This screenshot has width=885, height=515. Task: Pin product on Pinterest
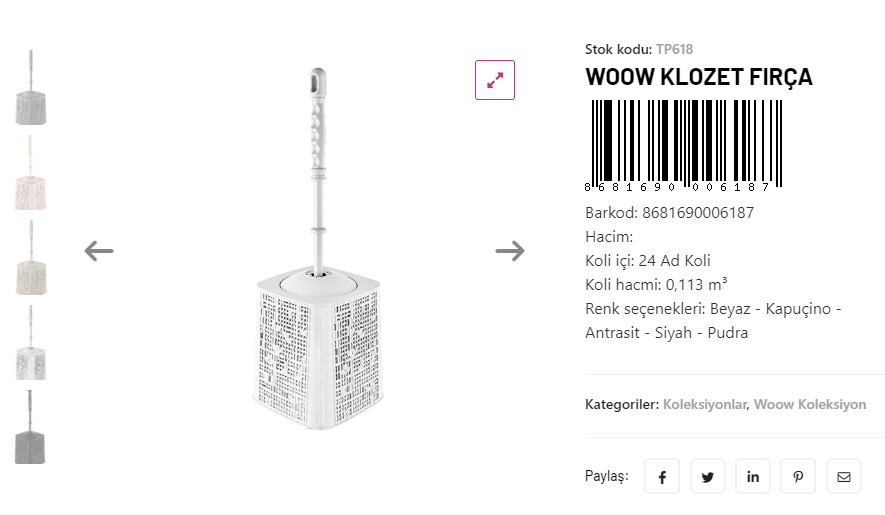tap(798, 477)
